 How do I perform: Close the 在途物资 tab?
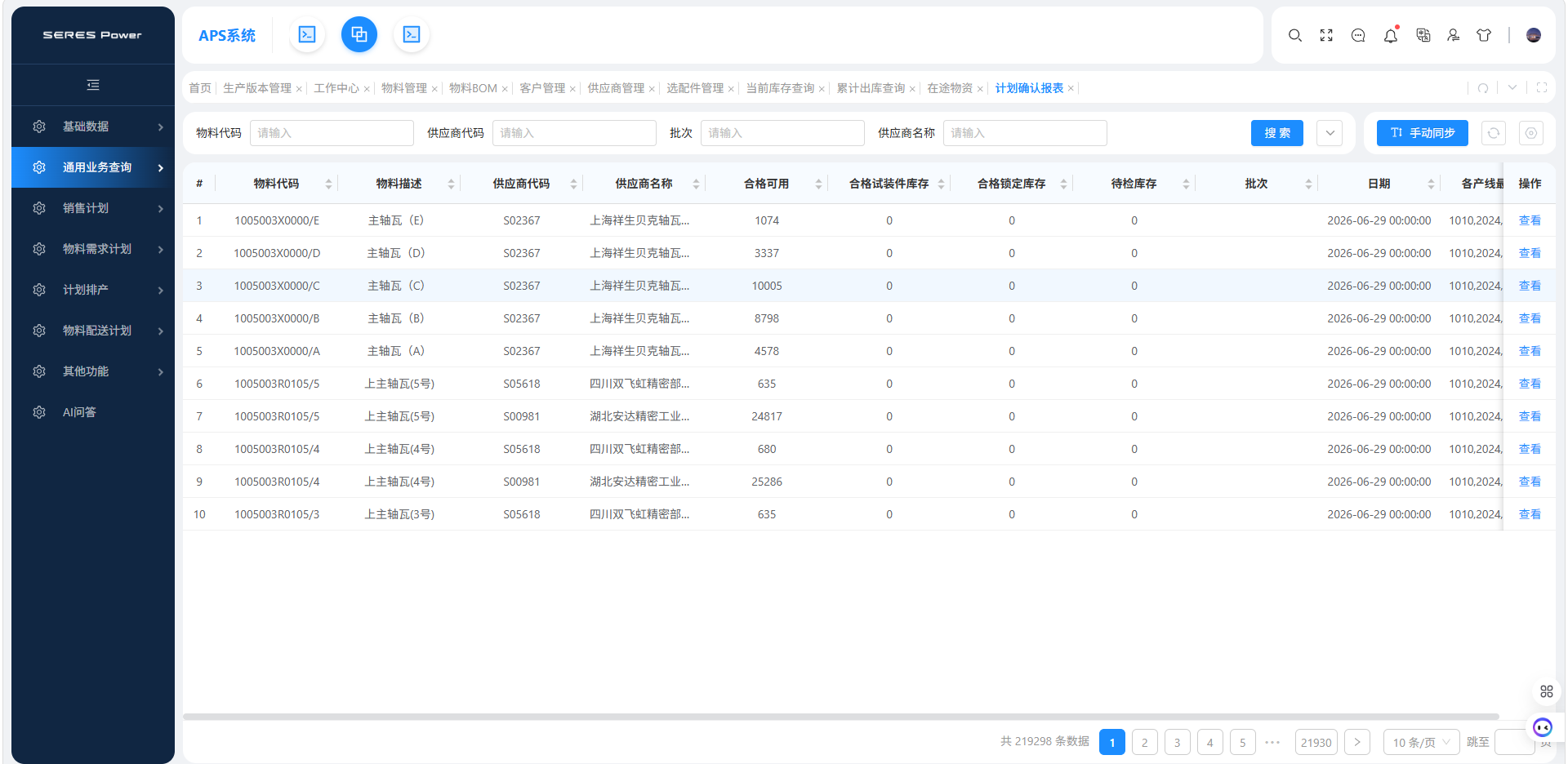[x=980, y=88]
